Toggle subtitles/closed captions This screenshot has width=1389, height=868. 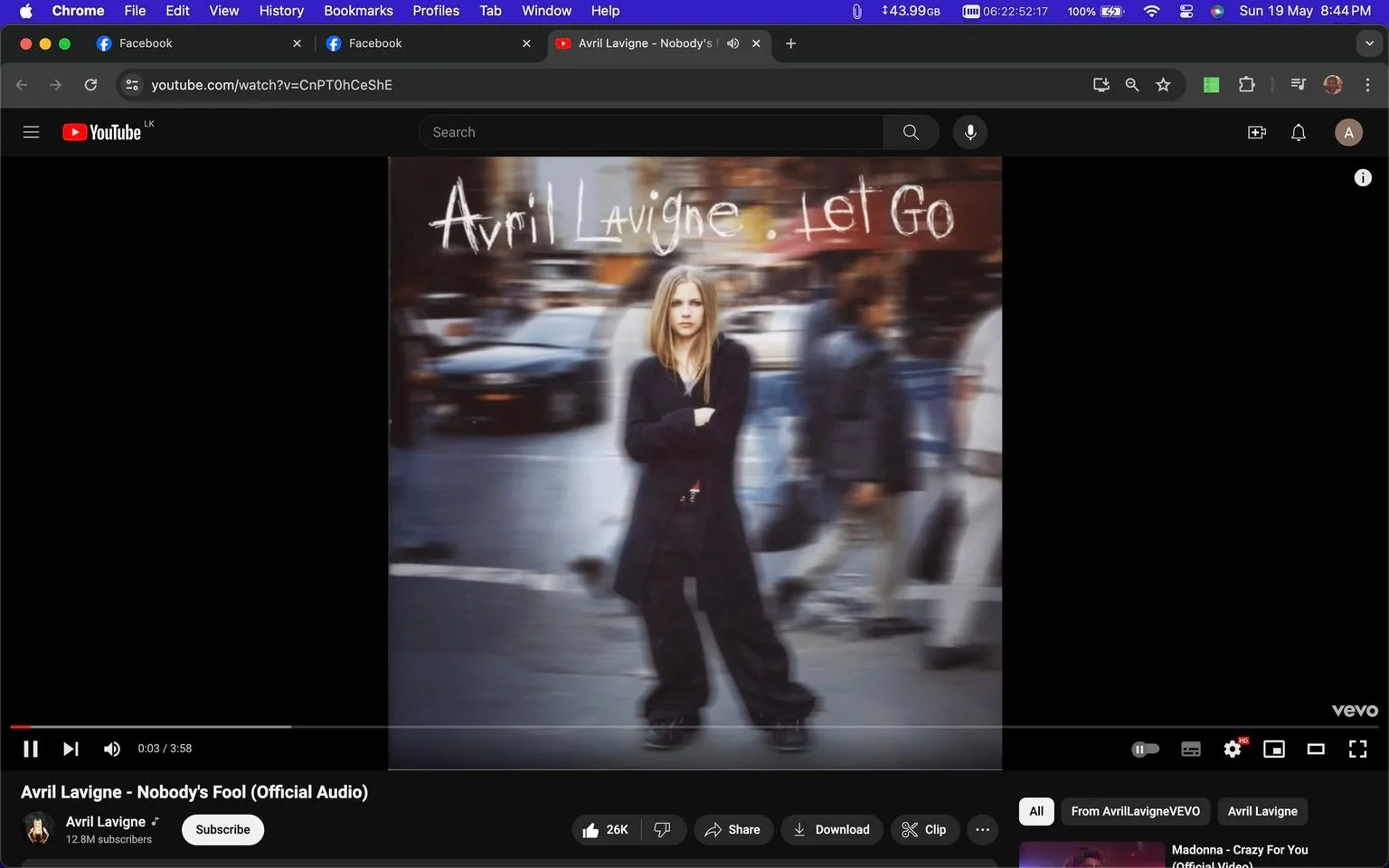click(1191, 749)
